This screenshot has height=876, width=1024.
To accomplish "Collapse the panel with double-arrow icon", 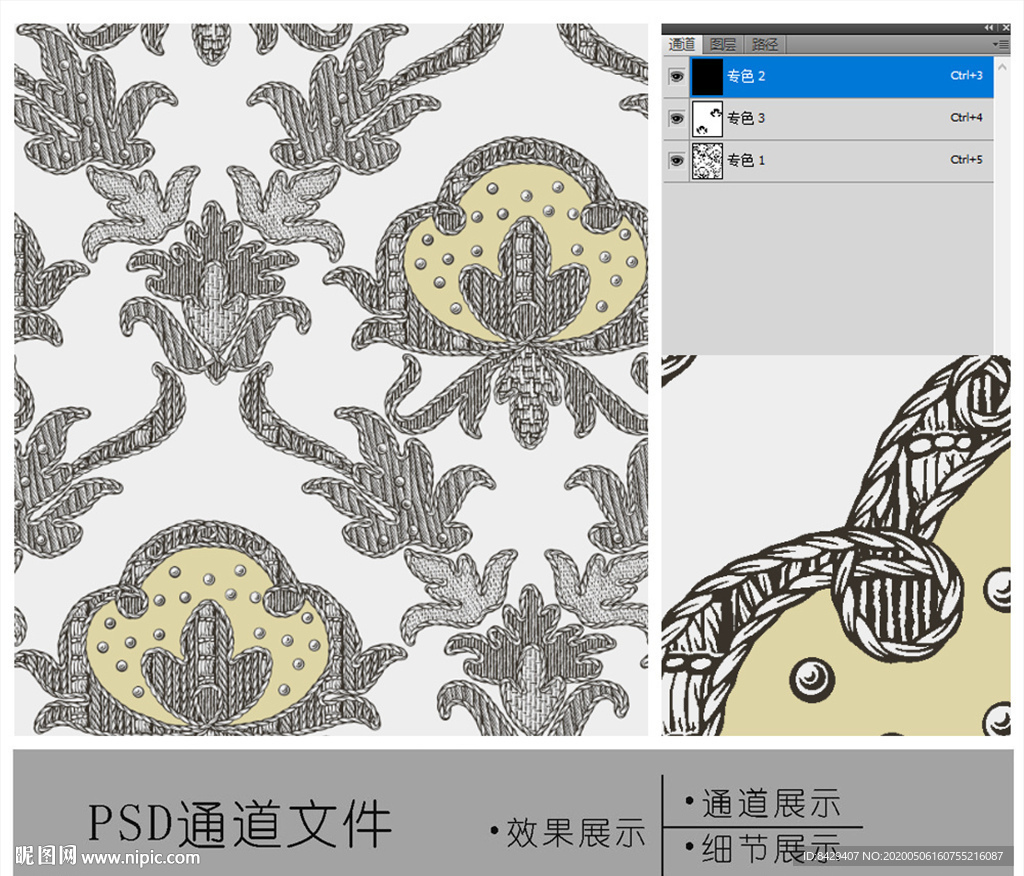I will (x=989, y=28).
